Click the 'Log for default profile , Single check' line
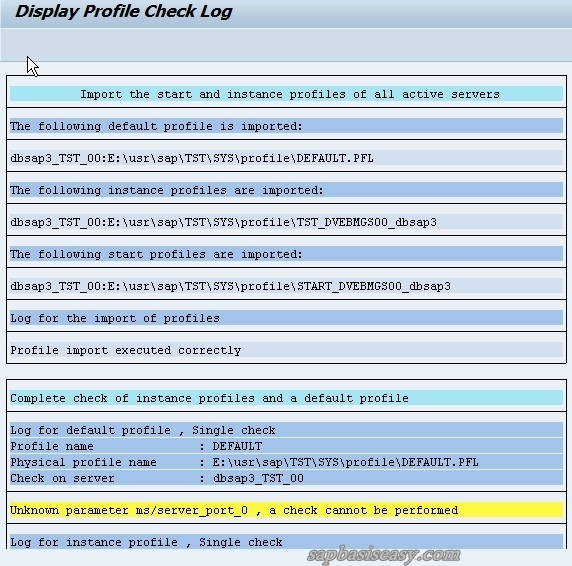Screen dimensions: 572x566 [x=286, y=430]
